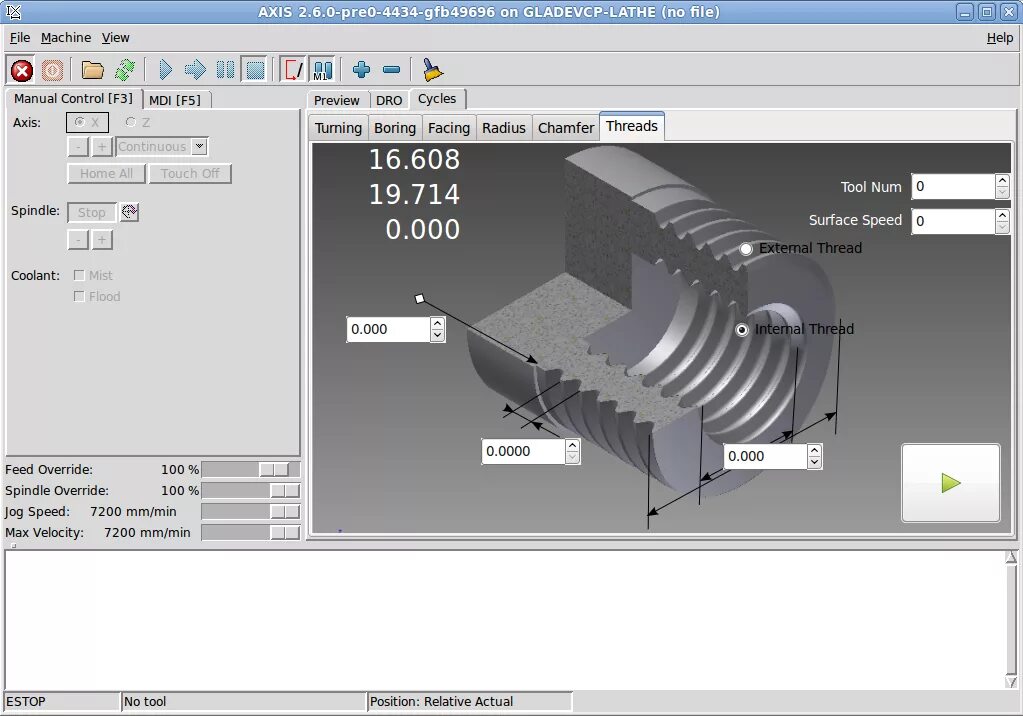The image size is (1023, 716).
Task: Click the 0.0000 pitch input field
Action: (523, 452)
